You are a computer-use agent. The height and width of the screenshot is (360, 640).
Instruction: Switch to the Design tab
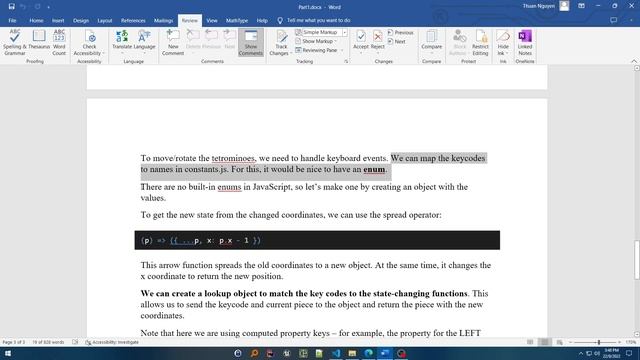[x=81, y=20]
